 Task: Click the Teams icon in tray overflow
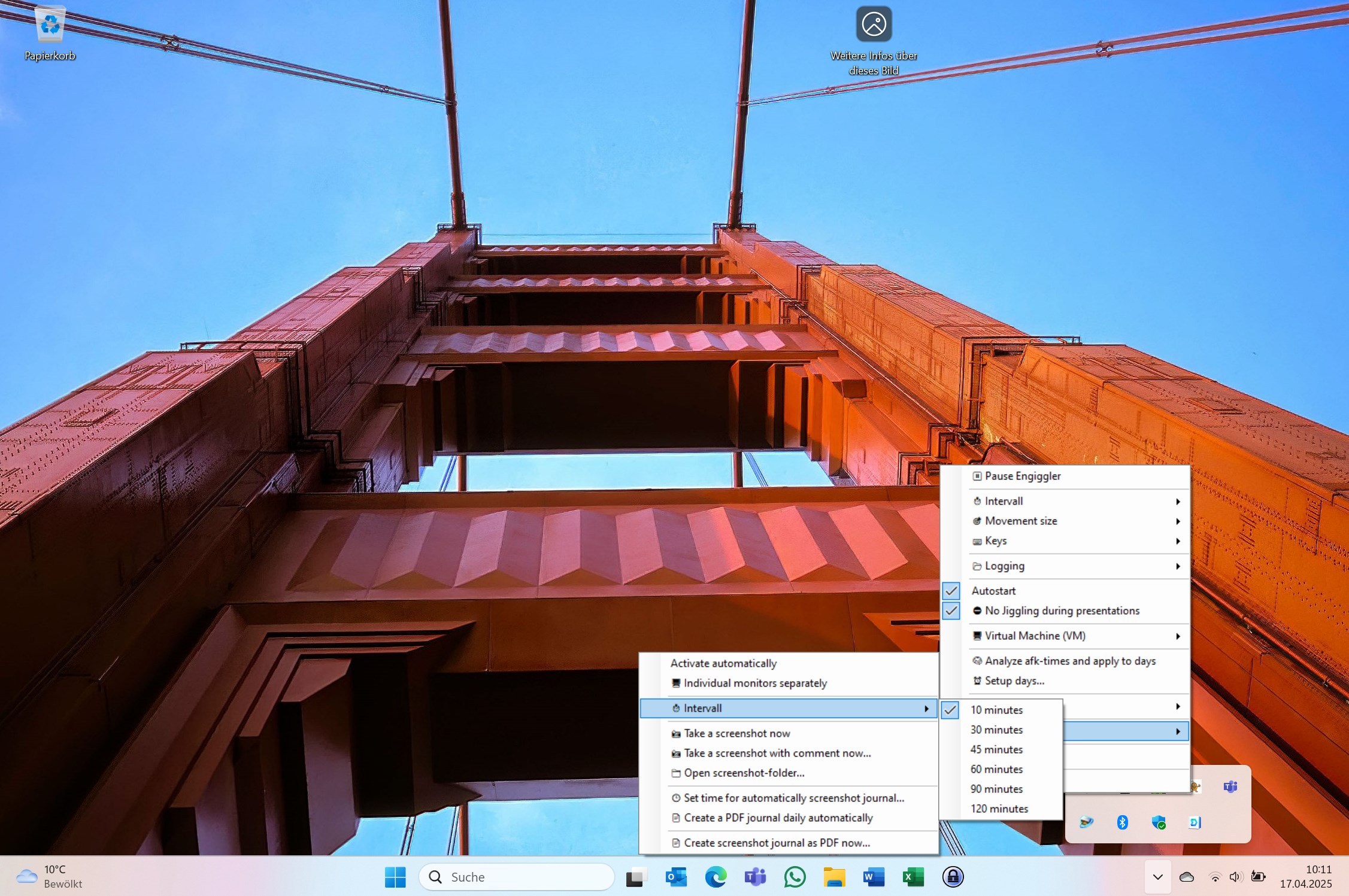1230,786
